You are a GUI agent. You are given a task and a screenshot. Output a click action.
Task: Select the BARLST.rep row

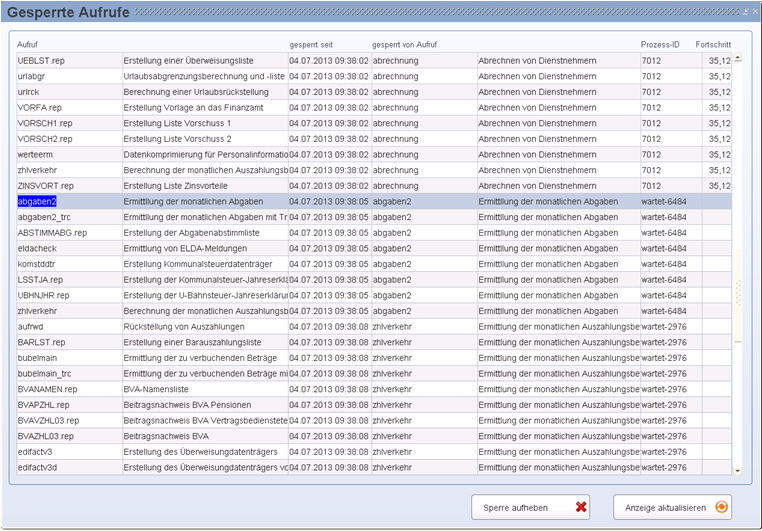[374, 342]
